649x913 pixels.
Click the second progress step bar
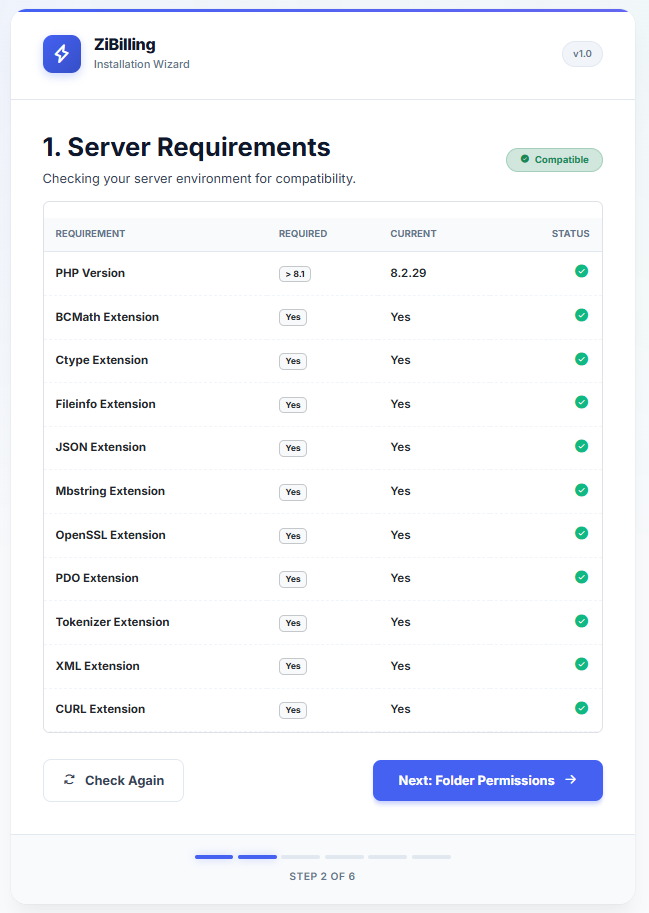click(x=257, y=857)
